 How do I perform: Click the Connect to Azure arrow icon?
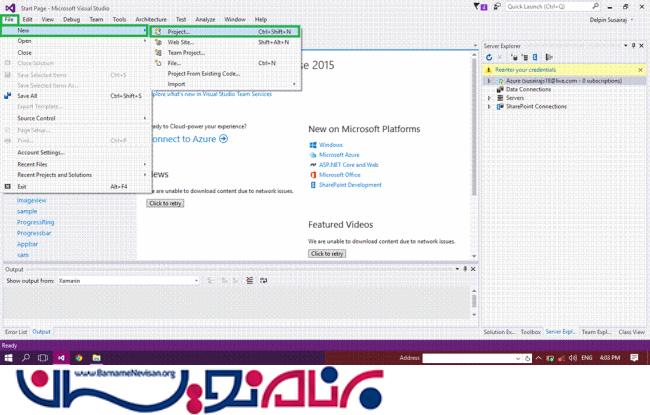tap(223, 138)
